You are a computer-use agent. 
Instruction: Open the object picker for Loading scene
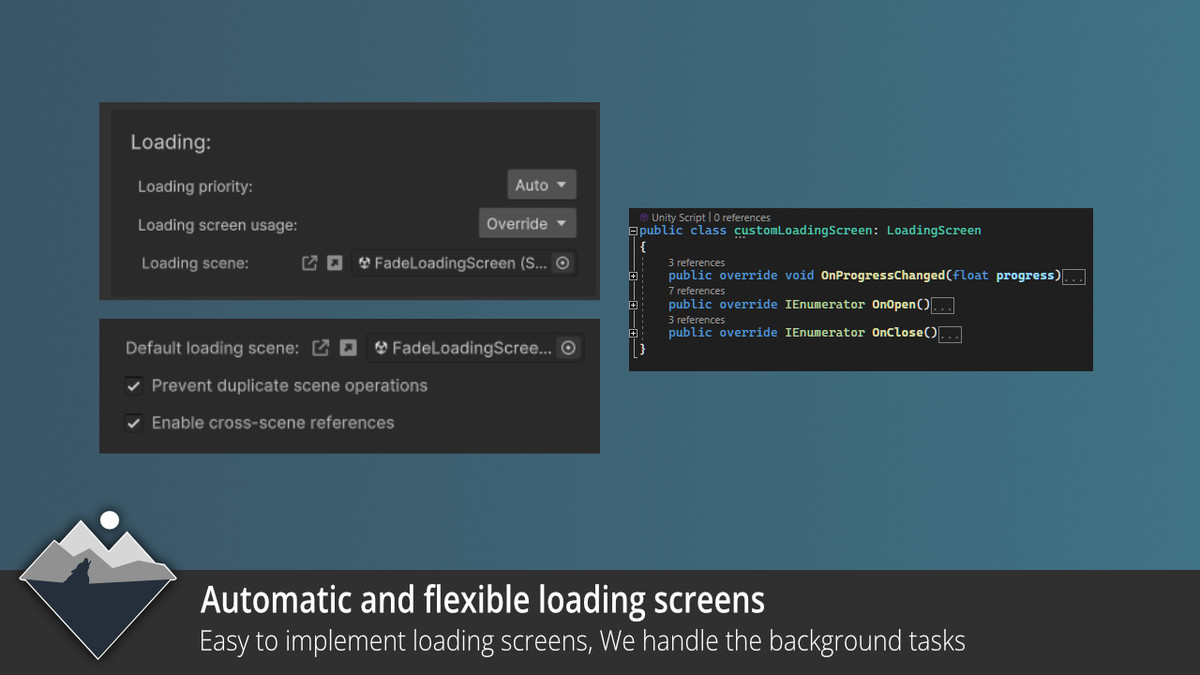(562, 263)
